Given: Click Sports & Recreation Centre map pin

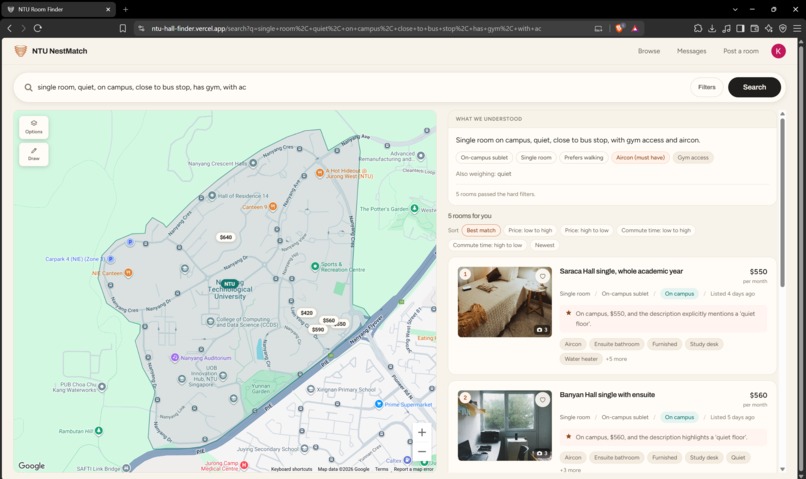Looking at the screenshot, I should tap(315, 266).
